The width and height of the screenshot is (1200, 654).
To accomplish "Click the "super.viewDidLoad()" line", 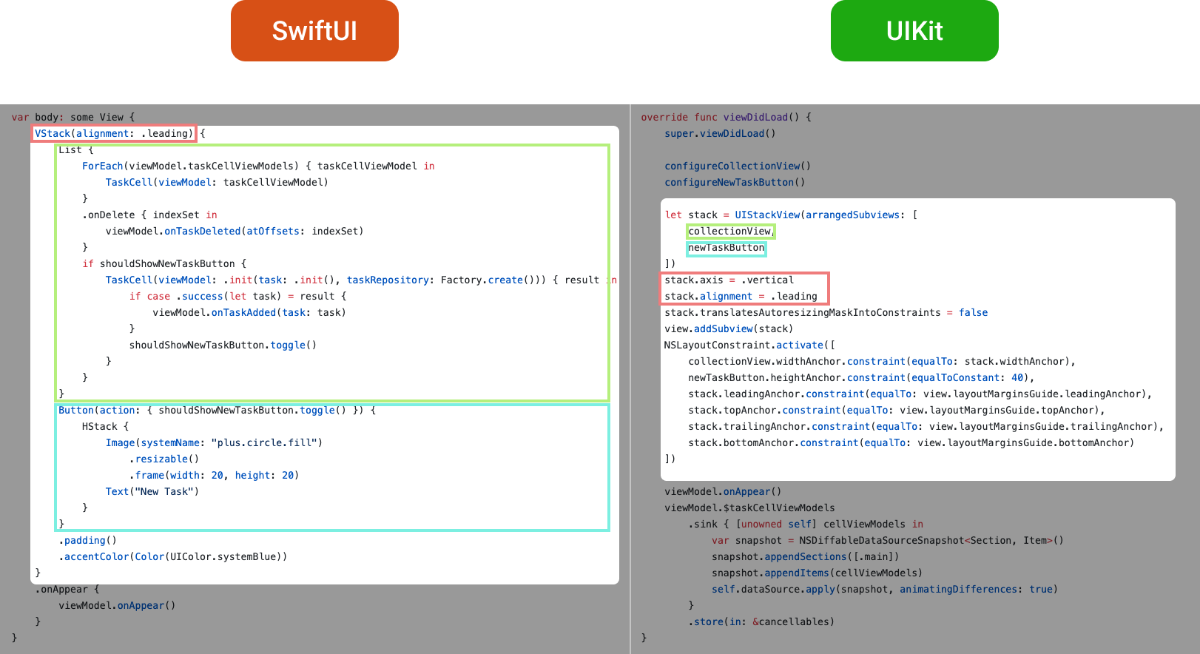I will click(720, 133).
